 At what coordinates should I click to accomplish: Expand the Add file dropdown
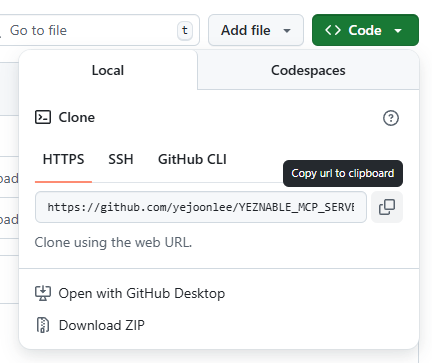click(256, 30)
